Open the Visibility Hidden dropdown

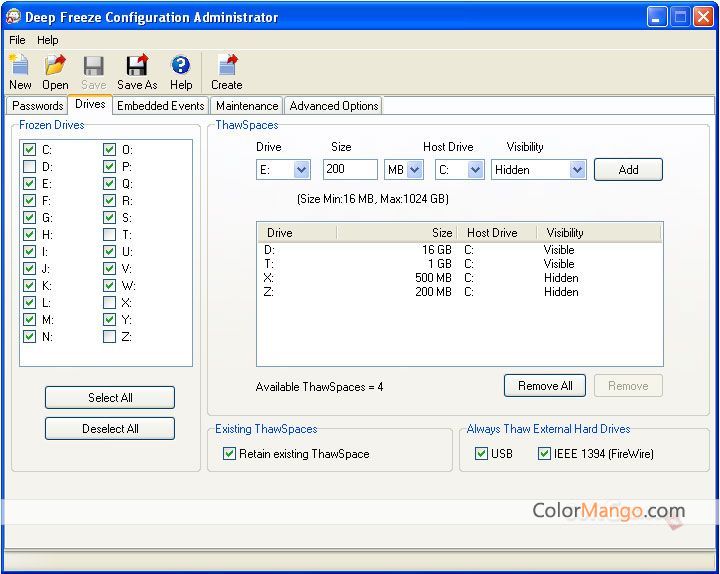(x=577, y=169)
